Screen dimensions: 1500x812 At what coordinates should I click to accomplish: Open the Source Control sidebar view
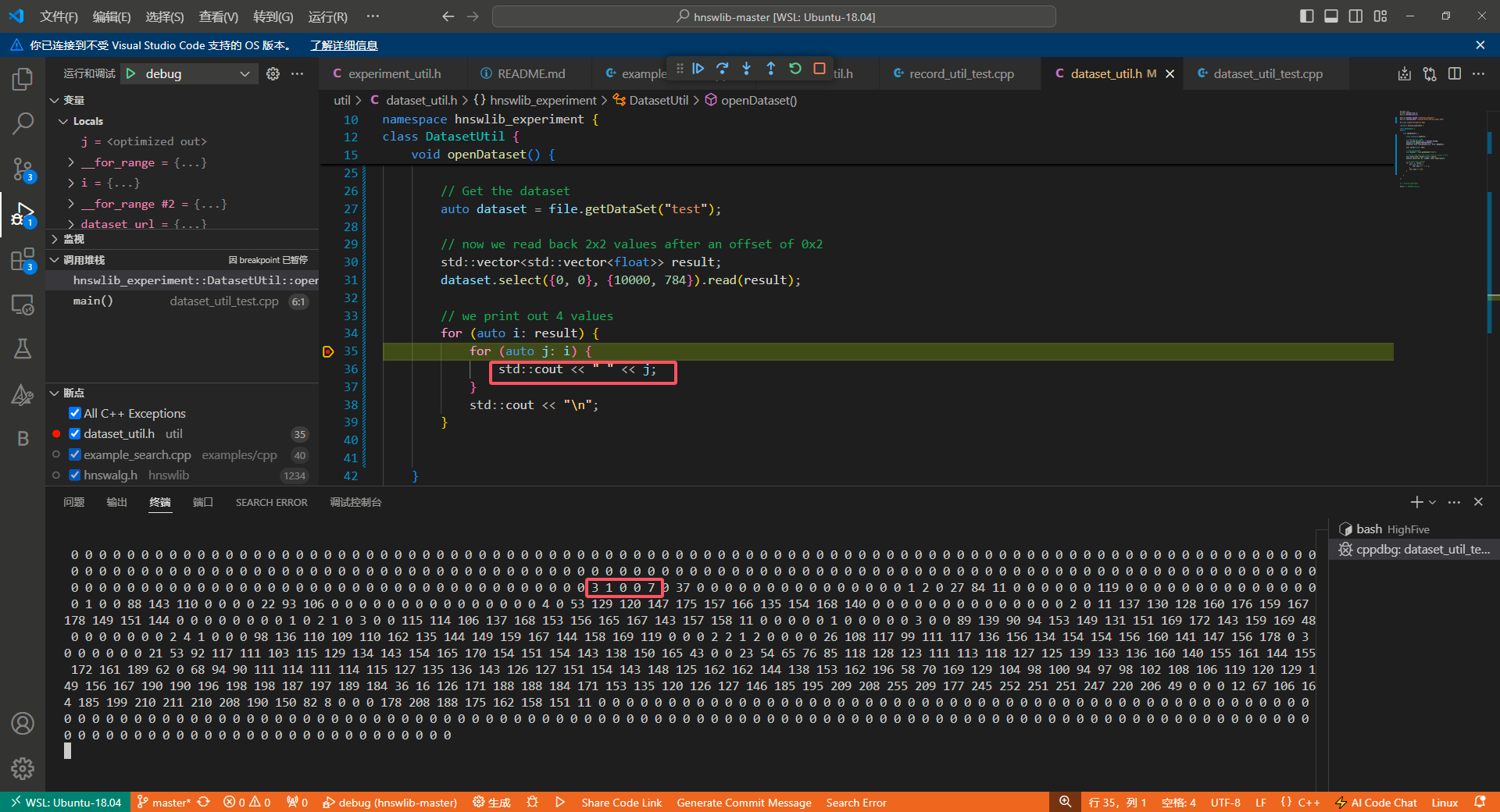coord(23,168)
